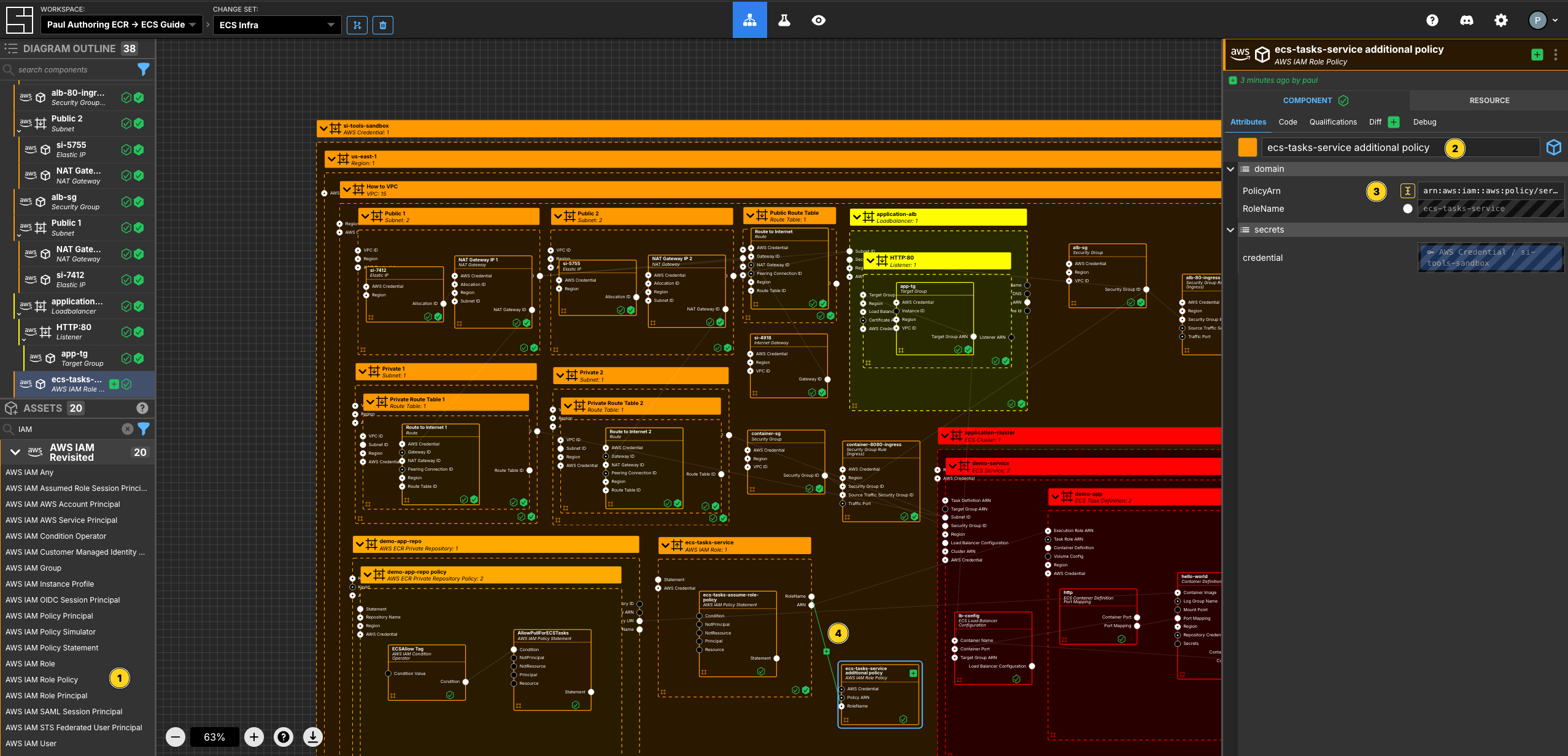This screenshot has height=756, width=1568.
Task: Collapse the application loadbalancer outline children
Action: pos(19,314)
